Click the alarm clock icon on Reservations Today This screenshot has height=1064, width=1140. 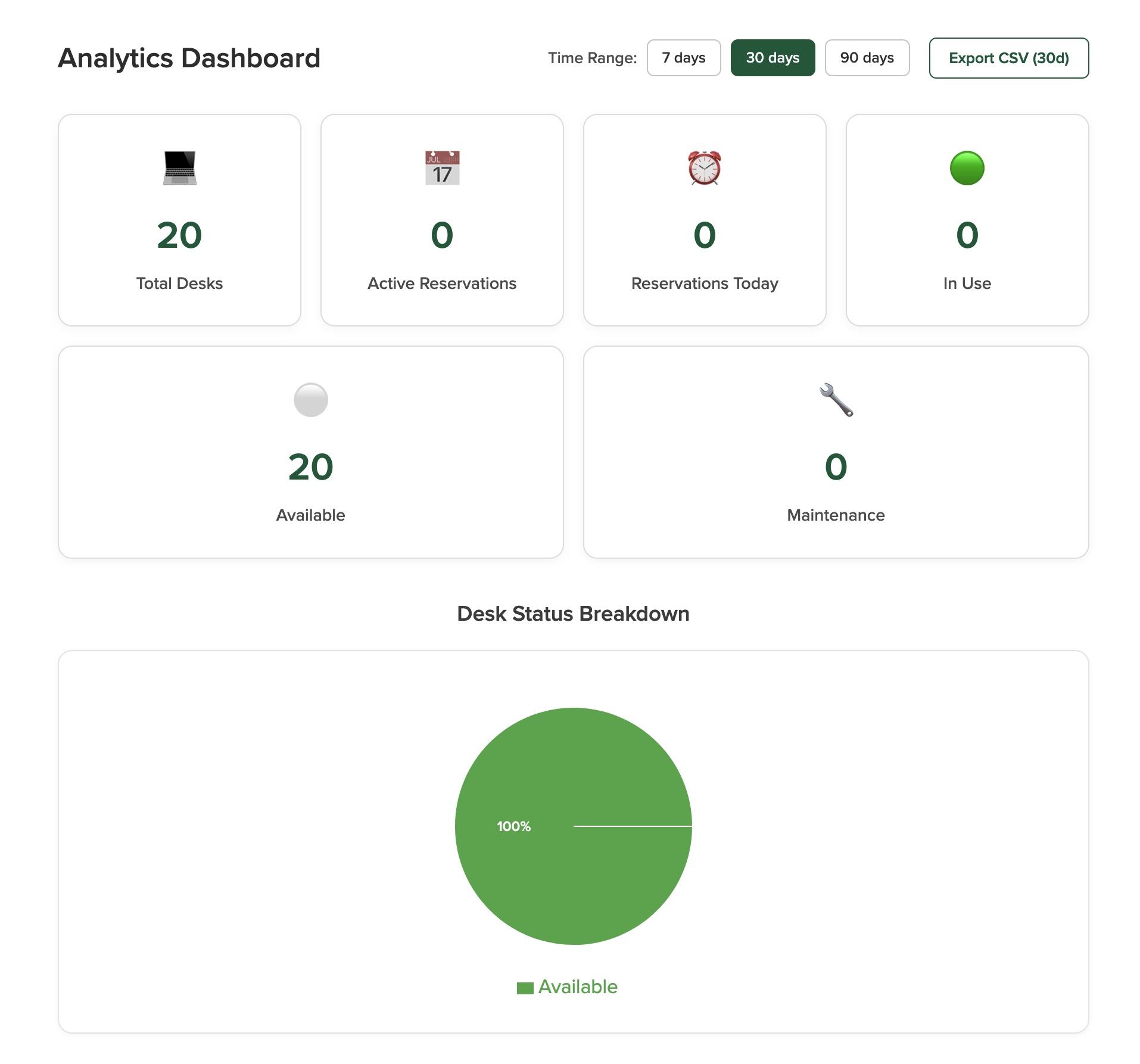704,167
